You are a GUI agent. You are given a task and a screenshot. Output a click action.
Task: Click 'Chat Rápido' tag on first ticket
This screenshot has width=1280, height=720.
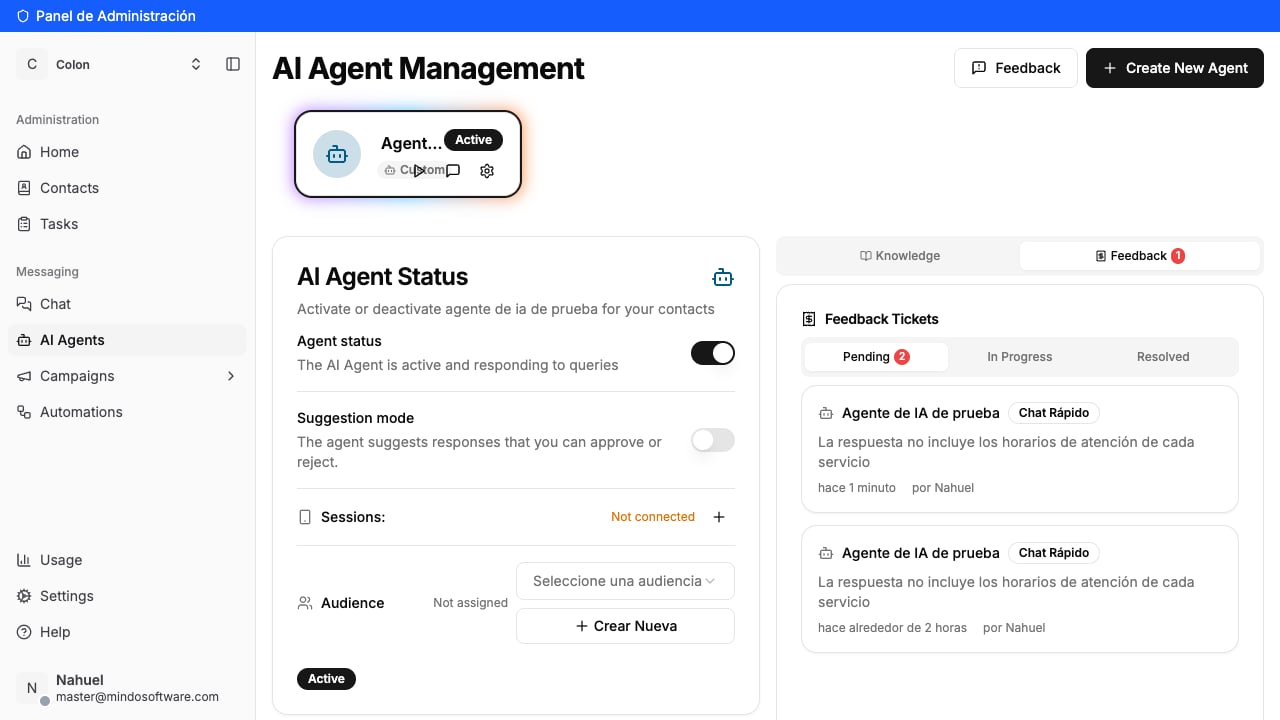[1054, 413]
